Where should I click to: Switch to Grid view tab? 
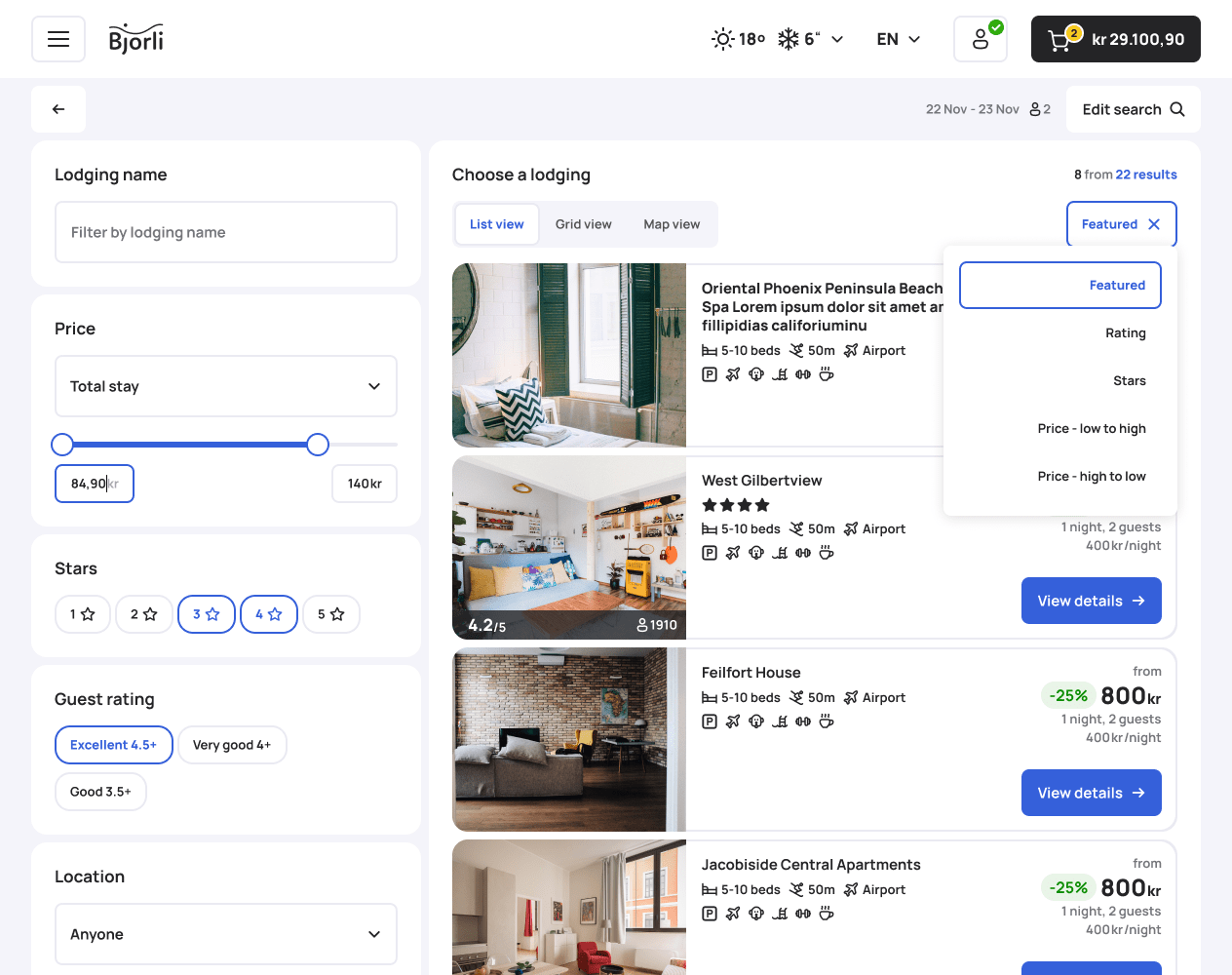(x=583, y=224)
